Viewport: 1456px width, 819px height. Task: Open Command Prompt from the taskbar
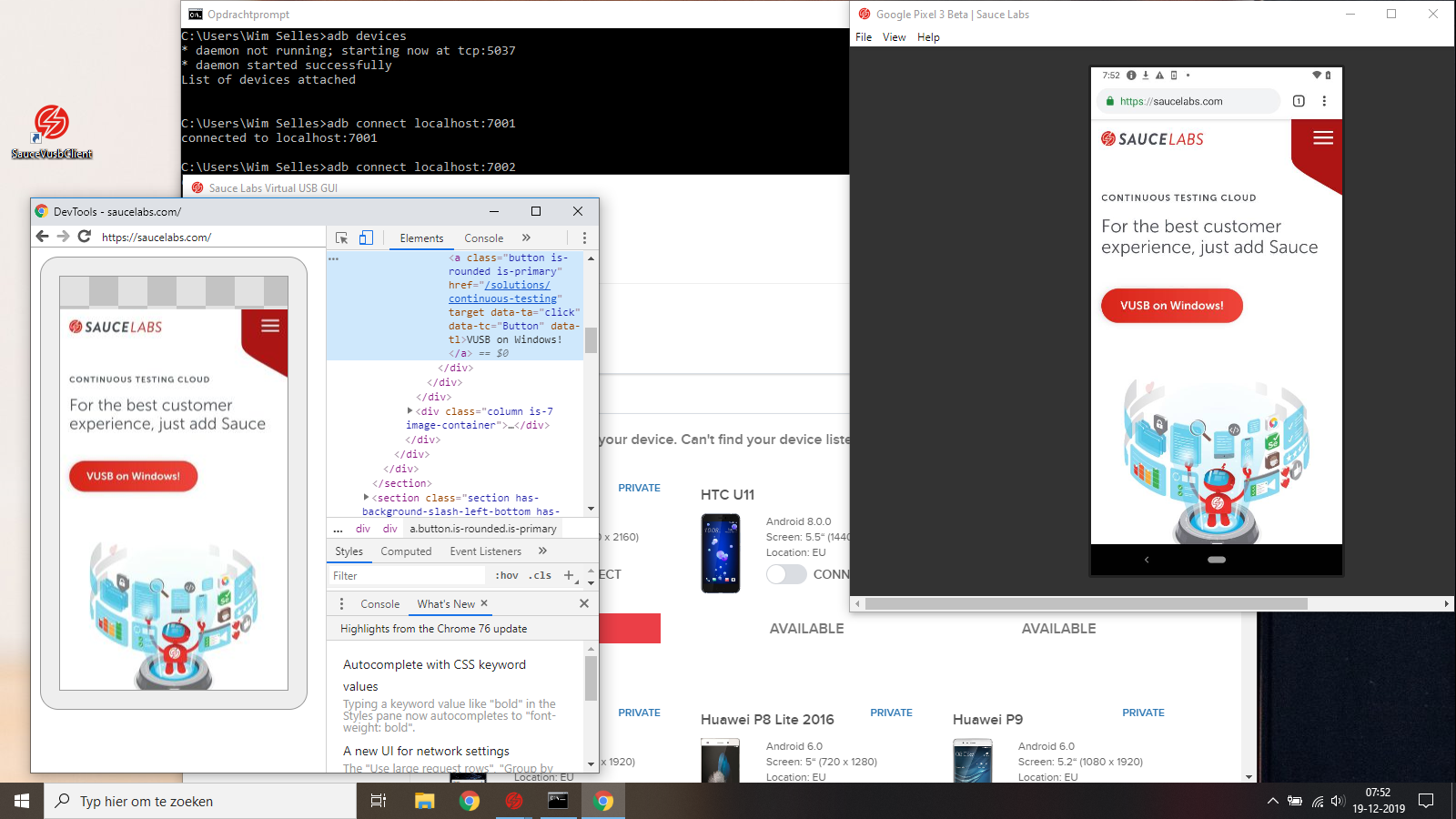tap(558, 801)
